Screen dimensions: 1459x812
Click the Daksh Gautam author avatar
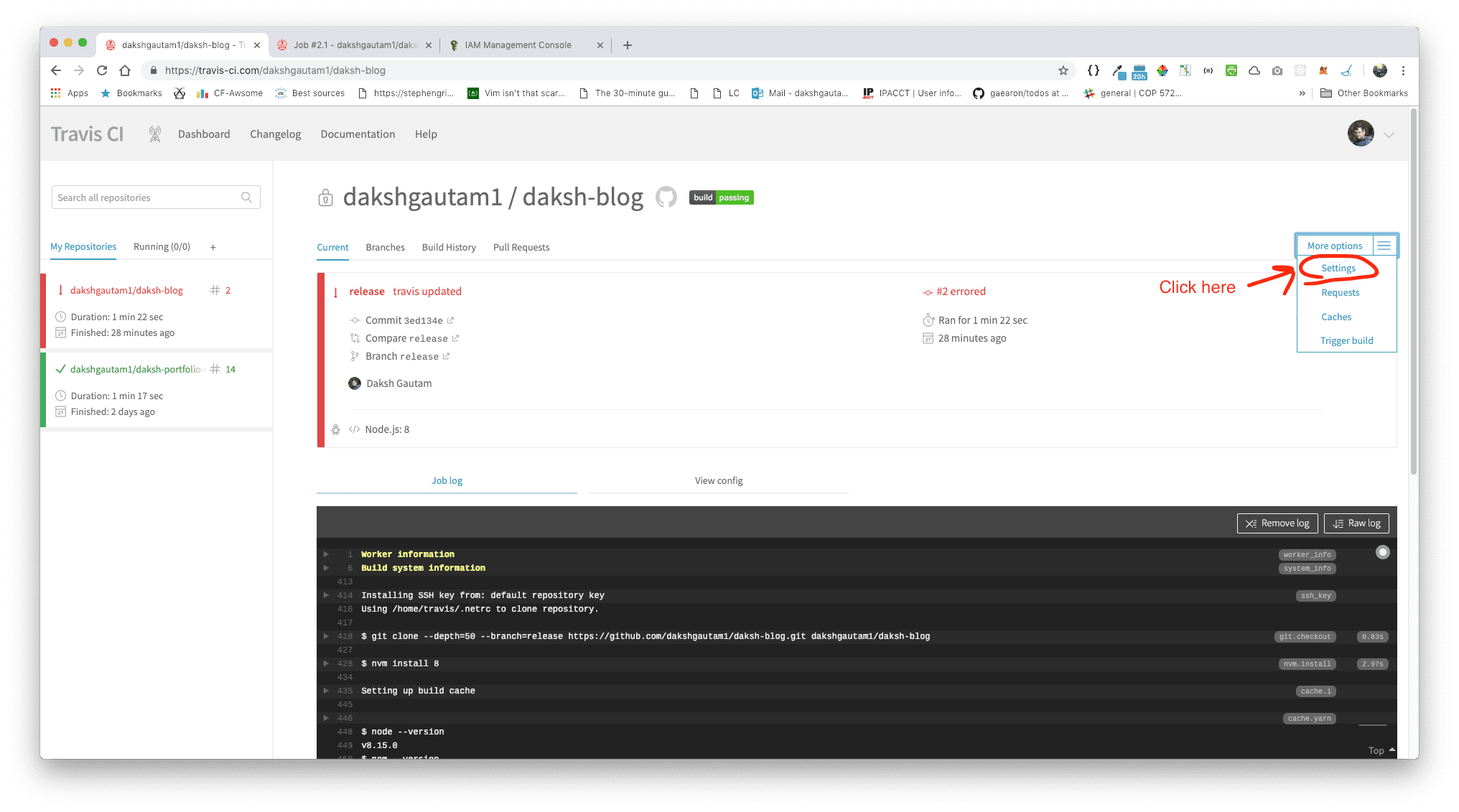click(x=355, y=383)
